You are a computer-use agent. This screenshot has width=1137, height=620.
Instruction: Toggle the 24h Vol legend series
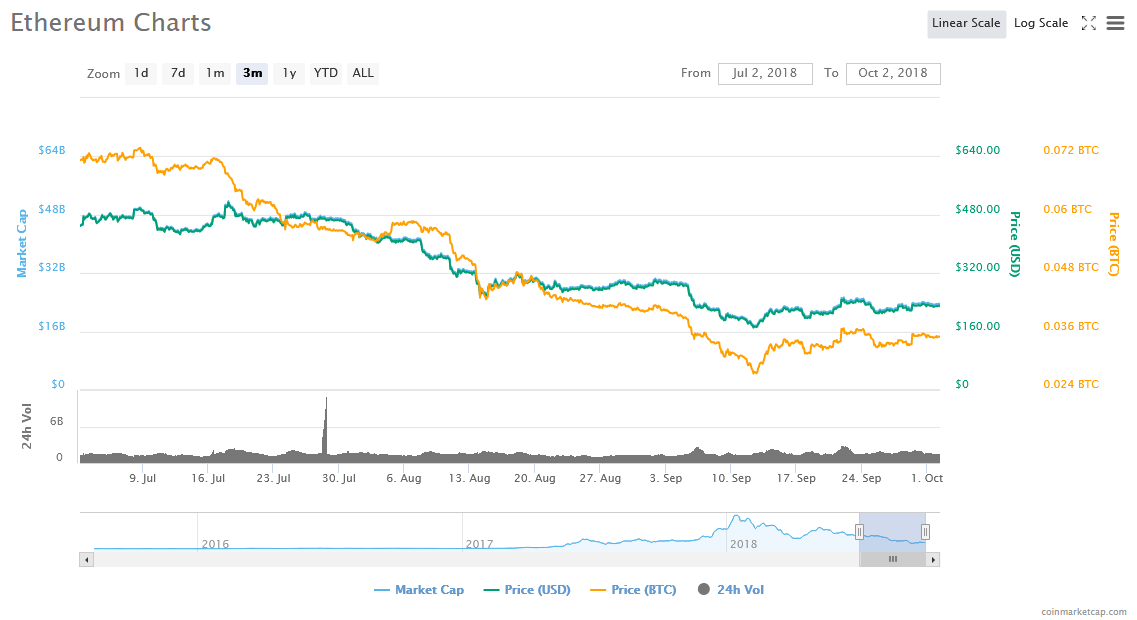(730, 590)
